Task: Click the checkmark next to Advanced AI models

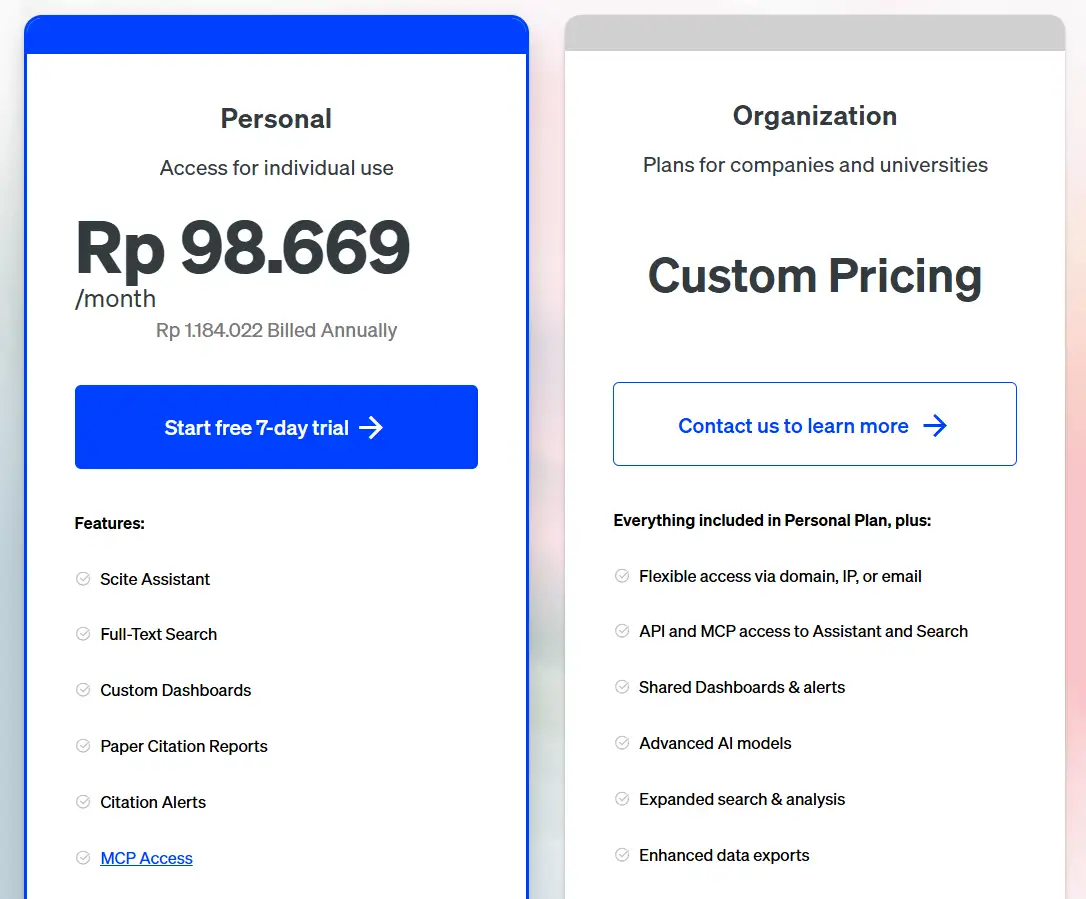Action: 622,743
